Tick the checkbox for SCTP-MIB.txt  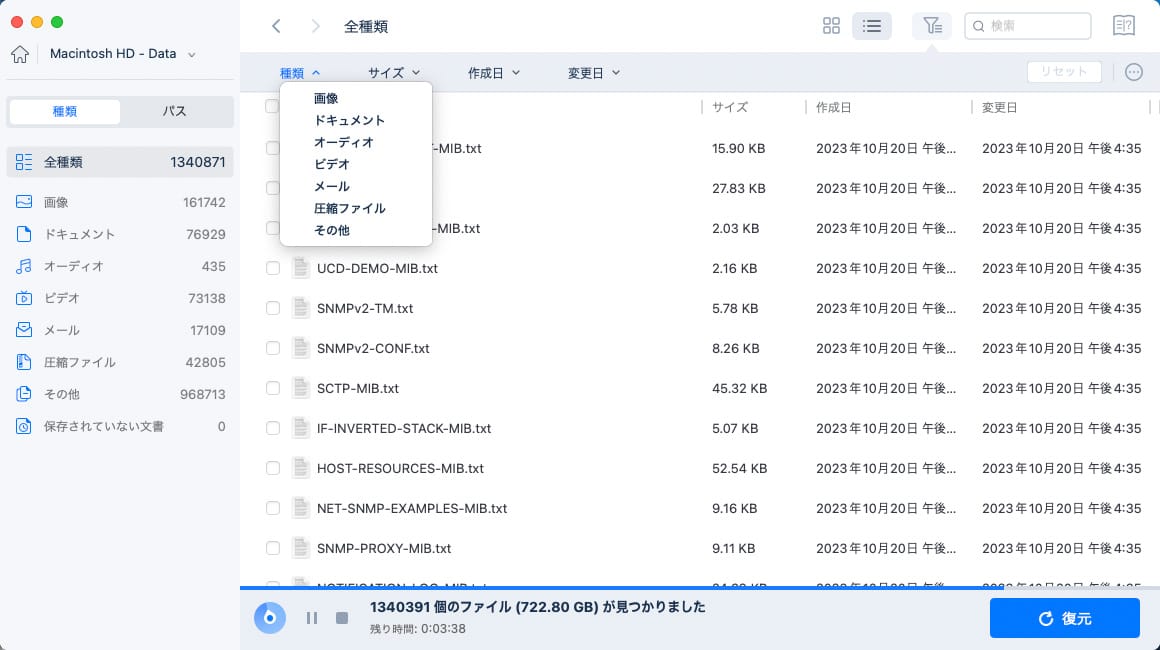(x=273, y=388)
